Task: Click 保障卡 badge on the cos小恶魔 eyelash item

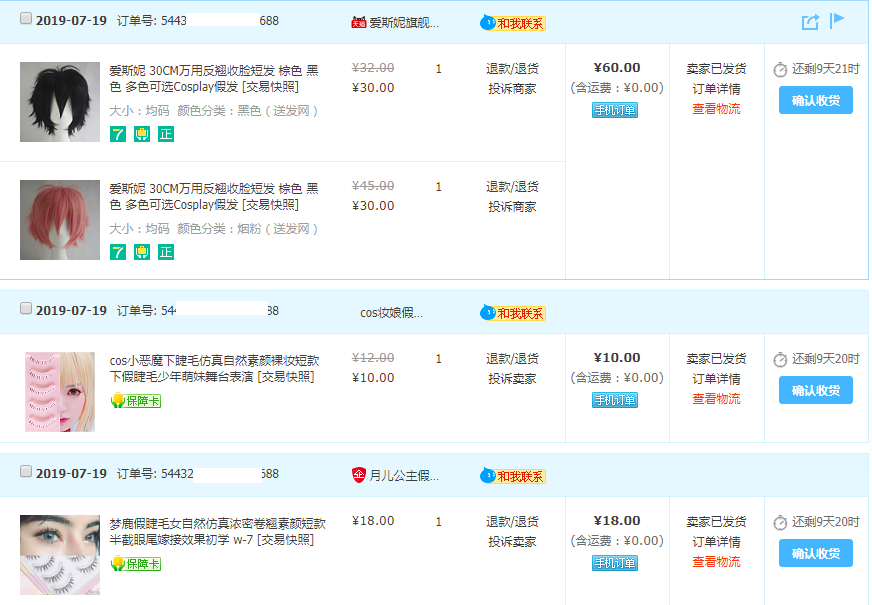Action: pyautogui.click(x=135, y=401)
